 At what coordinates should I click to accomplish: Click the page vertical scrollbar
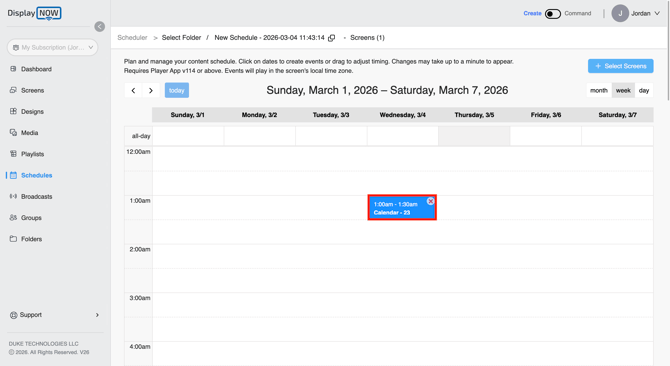coord(668,51)
